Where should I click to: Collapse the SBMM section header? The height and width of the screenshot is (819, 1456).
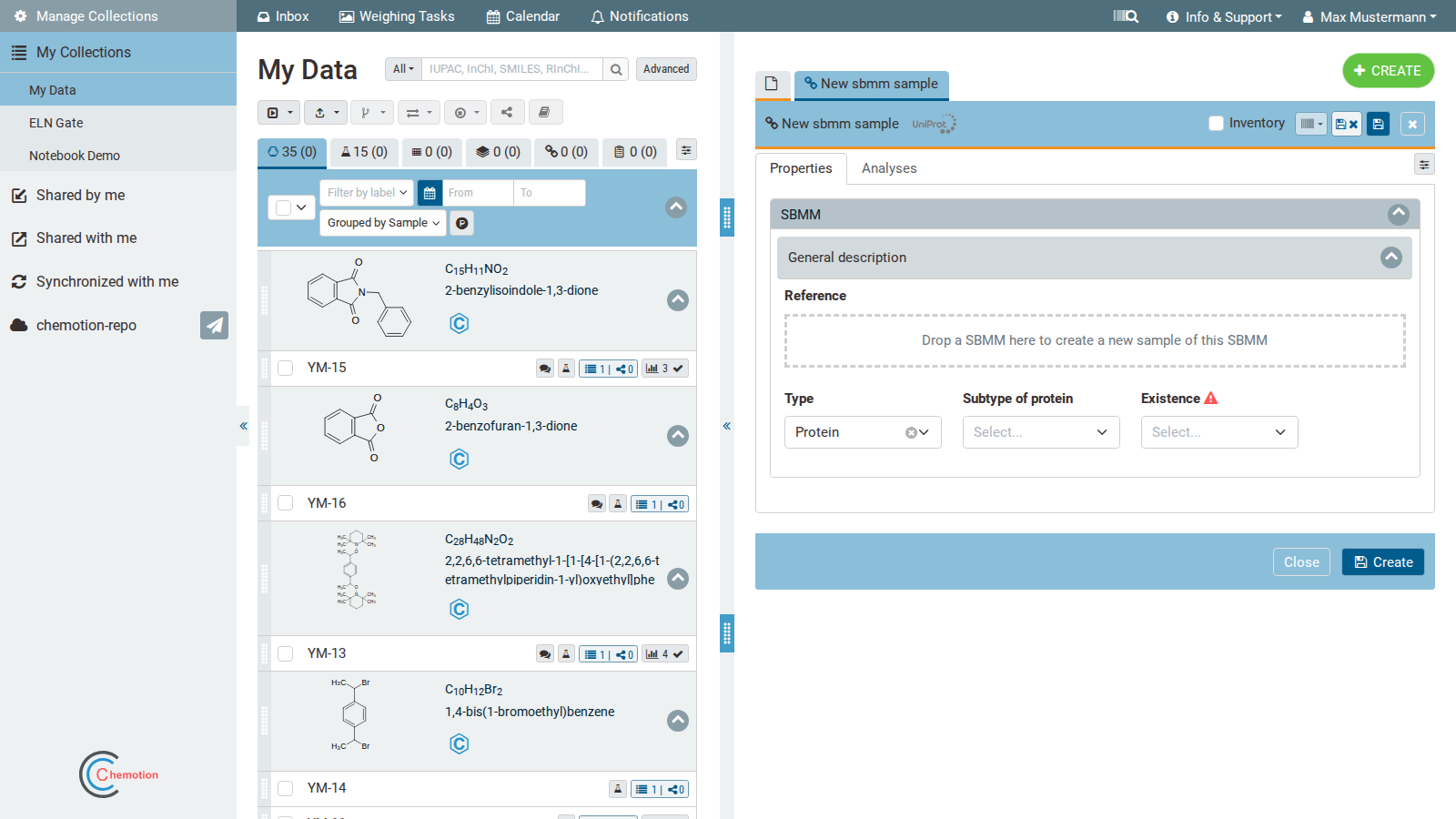pyautogui.click(x=1399, y=214)
